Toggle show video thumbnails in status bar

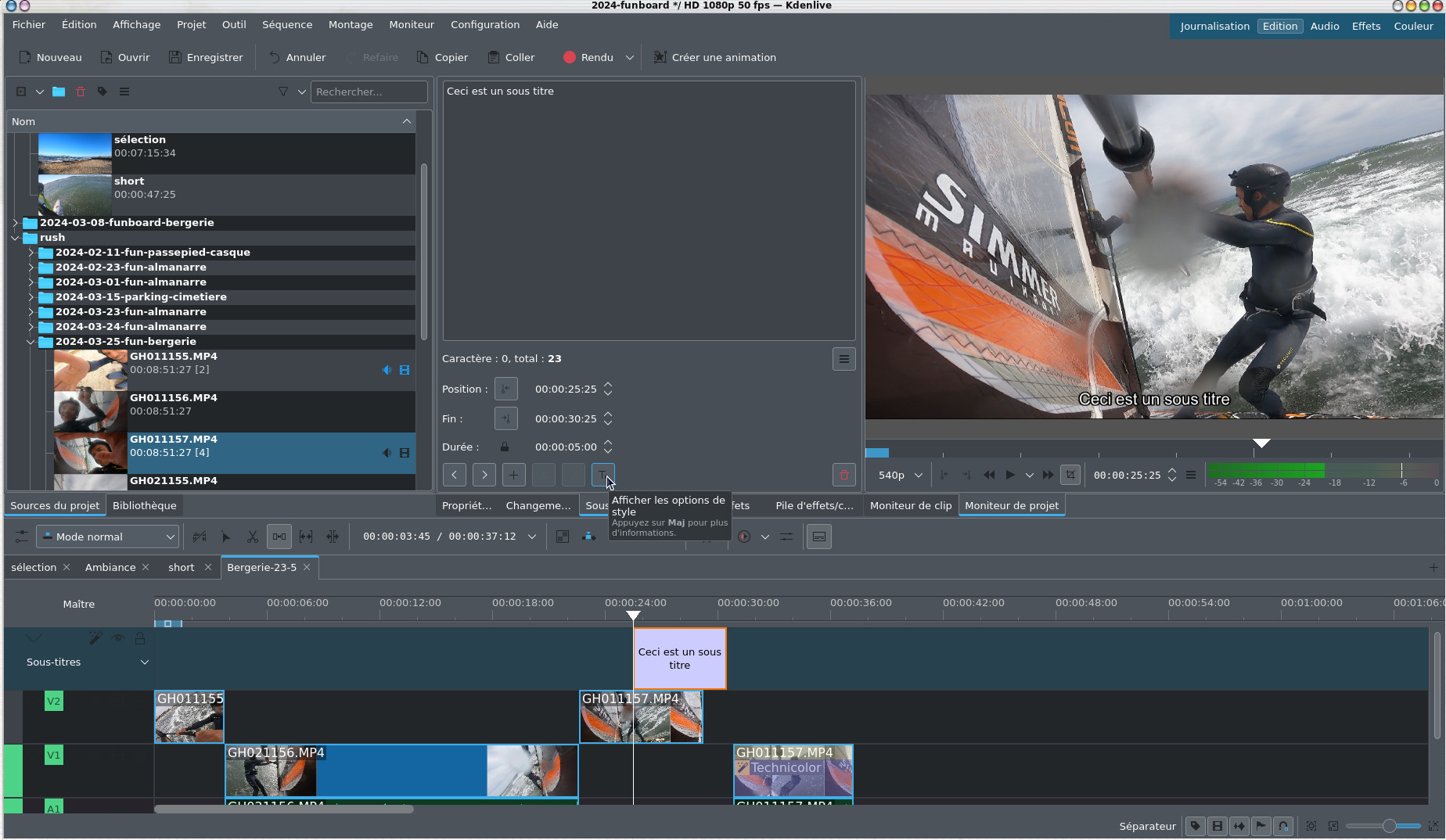[1217, 826]
